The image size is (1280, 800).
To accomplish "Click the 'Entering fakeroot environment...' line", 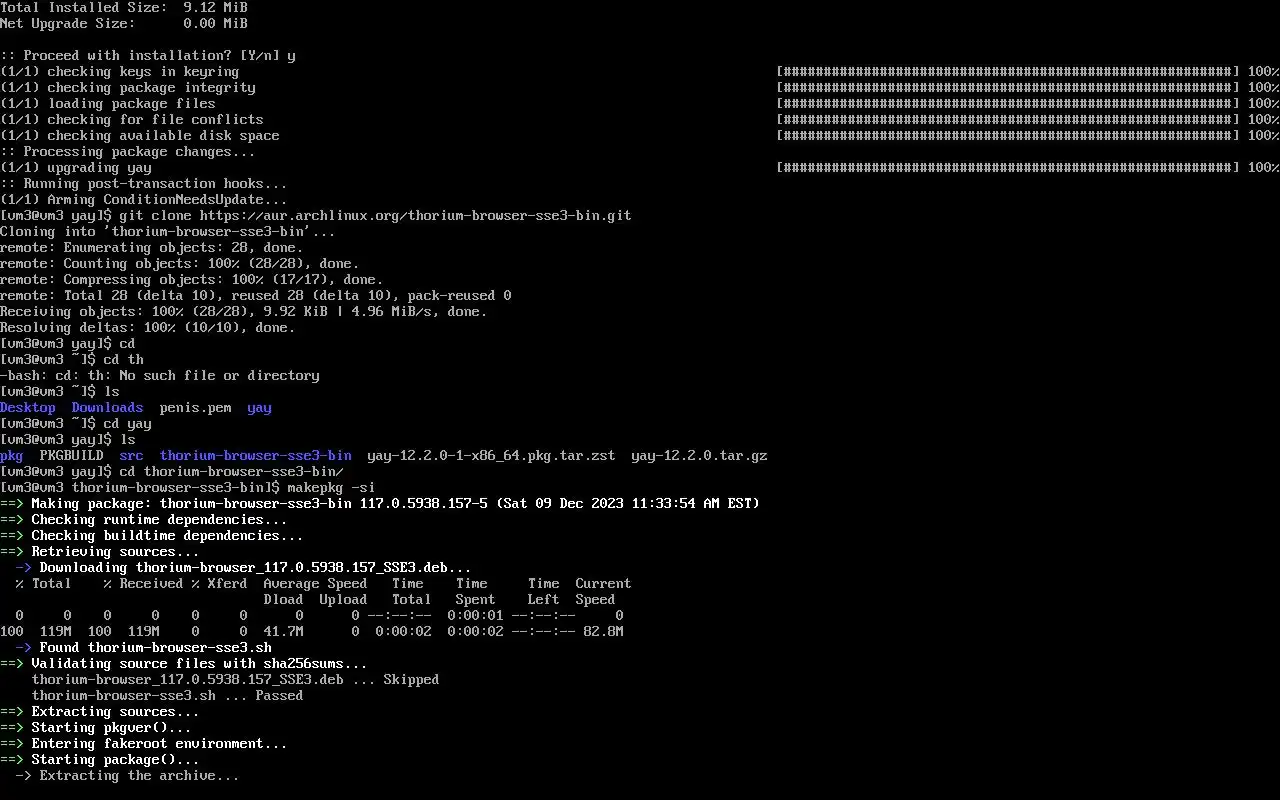I will point(144,743).
